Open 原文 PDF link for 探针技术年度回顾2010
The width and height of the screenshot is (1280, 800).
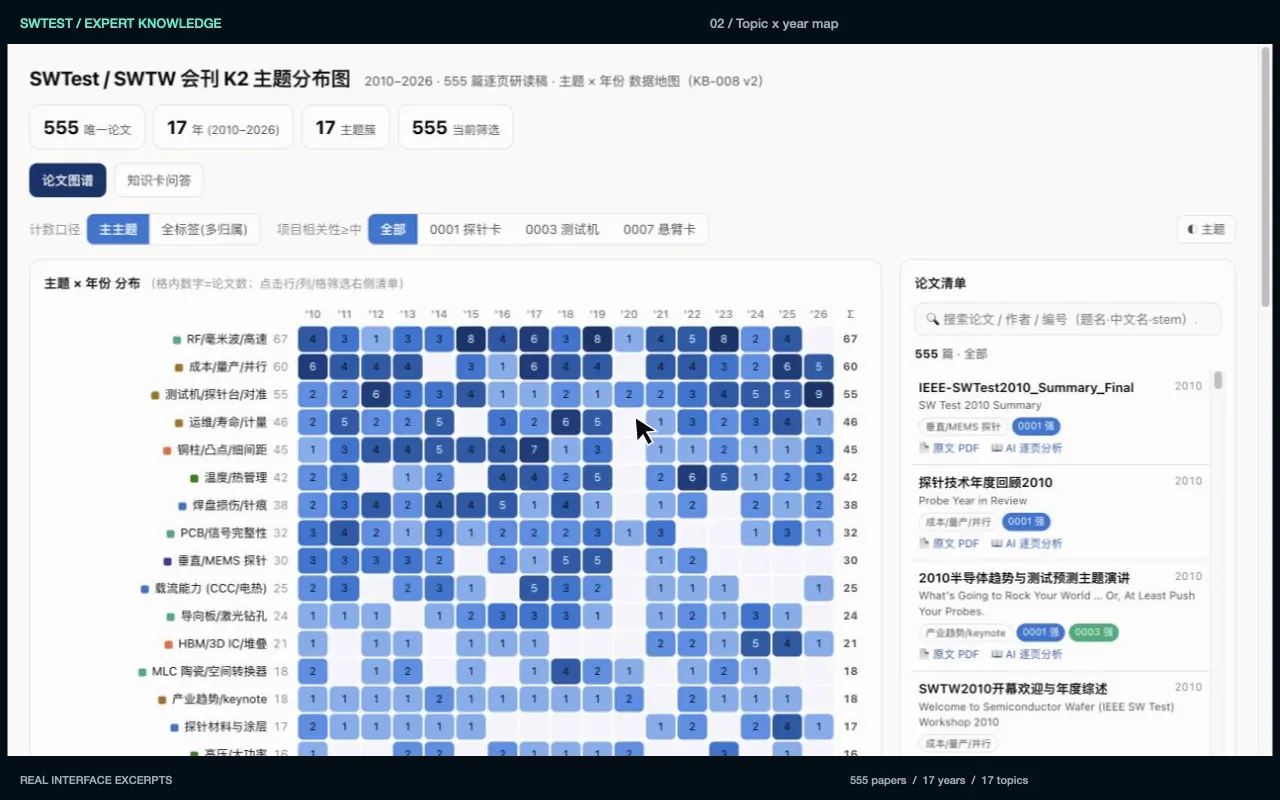(x=949, y=543)
